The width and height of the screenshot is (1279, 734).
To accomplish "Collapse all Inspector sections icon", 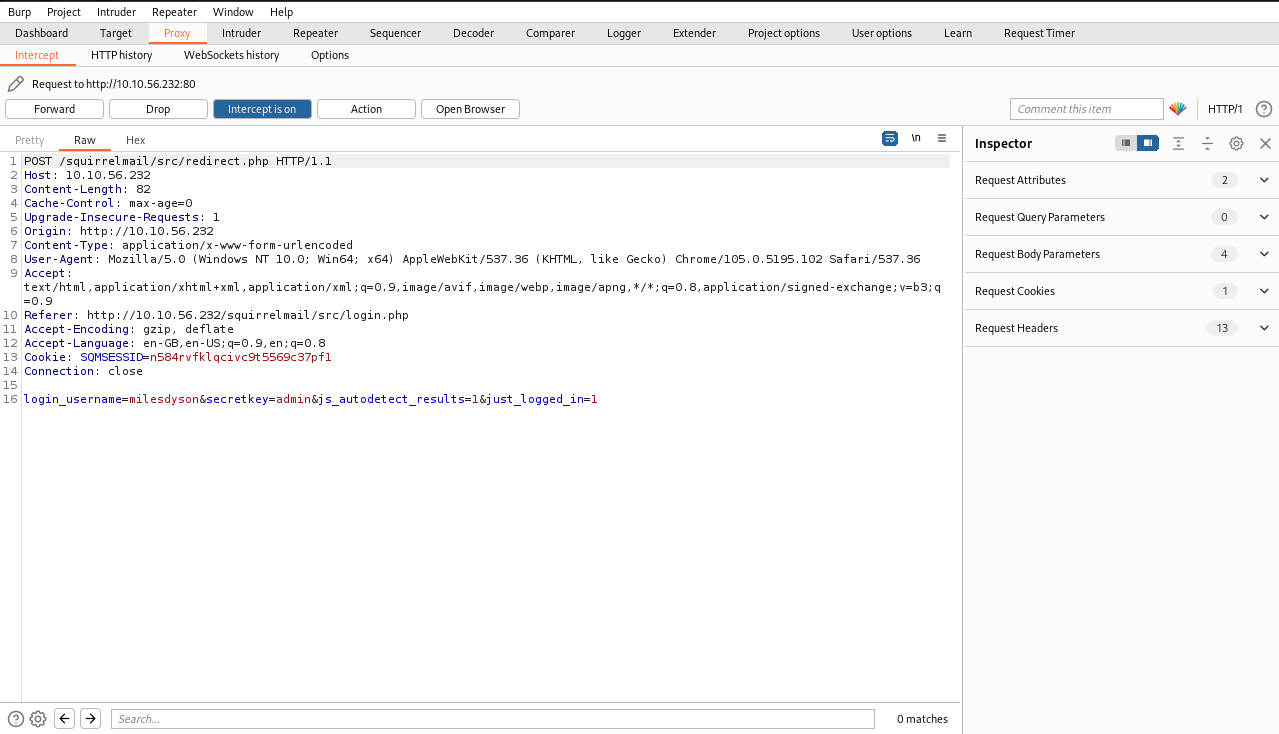I will (1207, 143).
